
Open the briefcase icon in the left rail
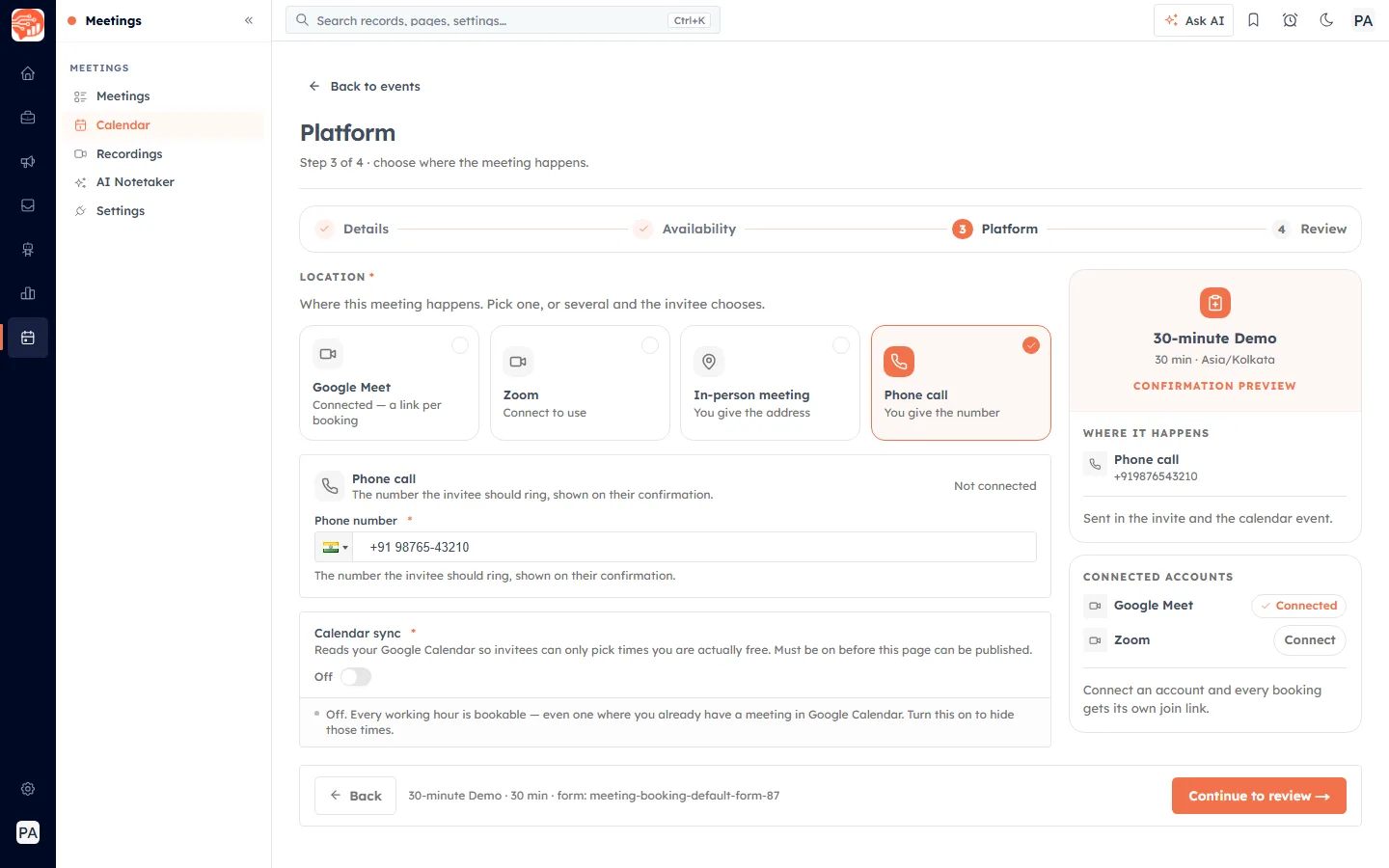point(28,118)
